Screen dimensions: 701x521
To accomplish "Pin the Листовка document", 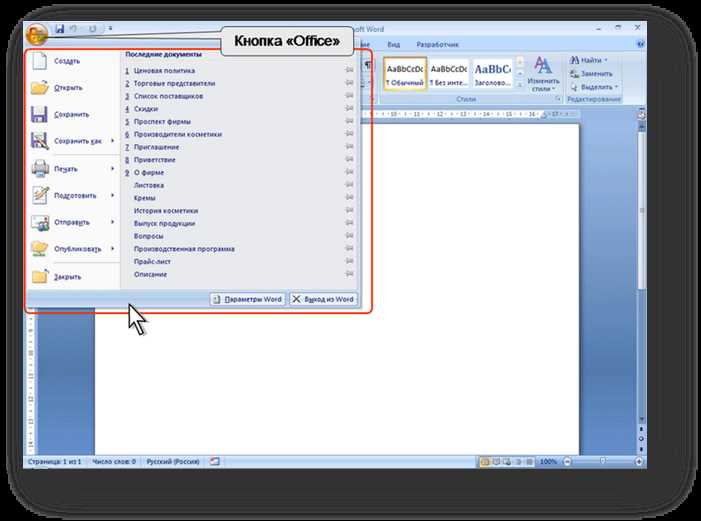I will (x=349, y=185).
